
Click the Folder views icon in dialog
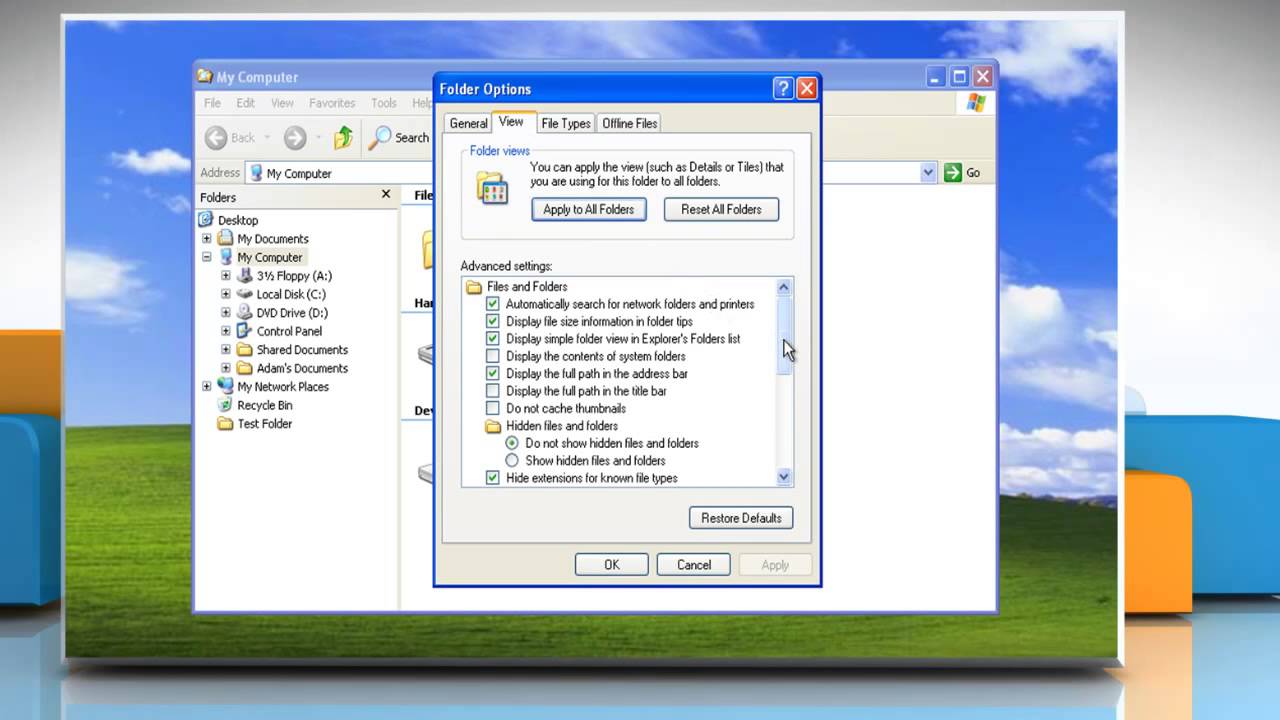[x=492, y=187]
